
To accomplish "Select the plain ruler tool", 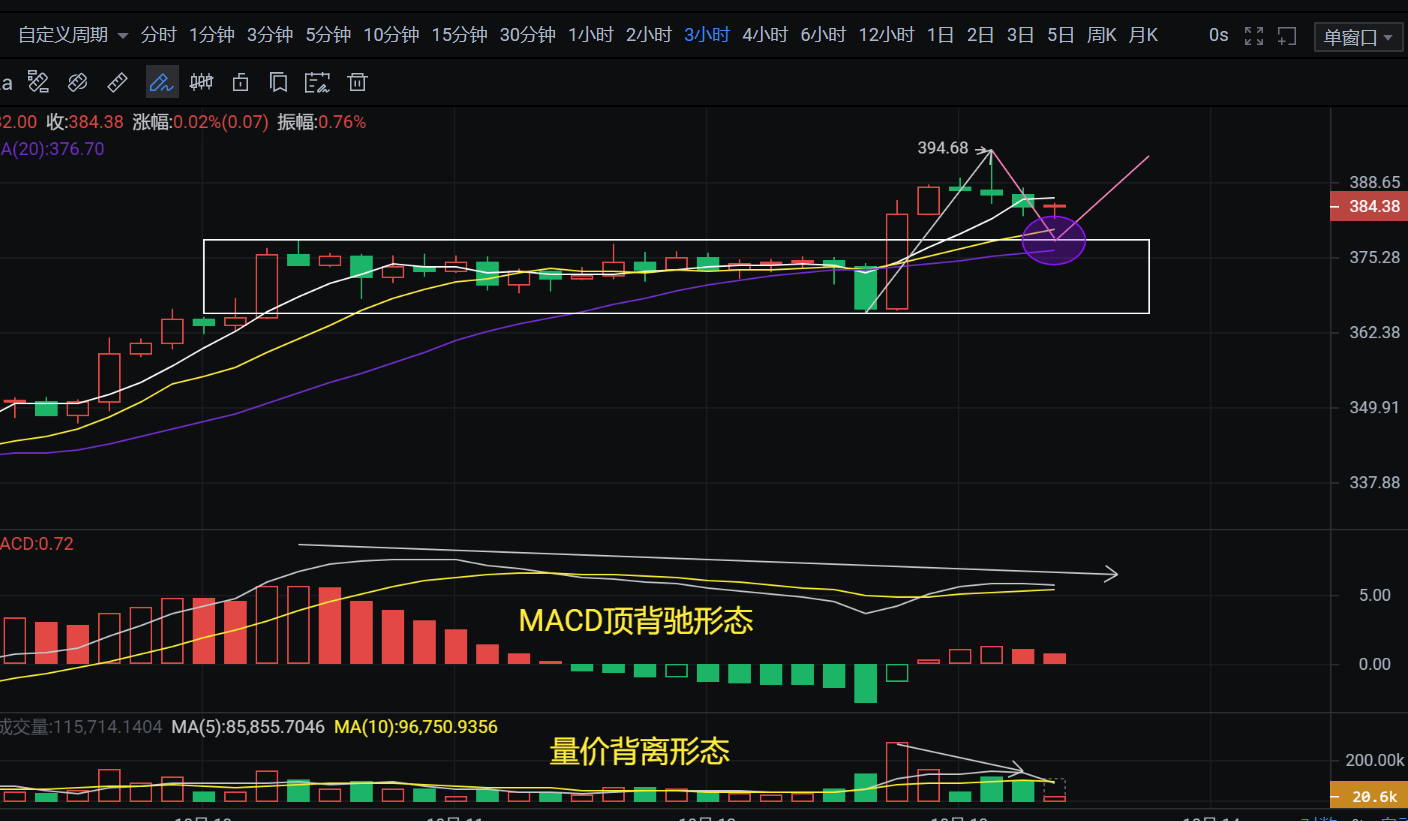I will [x=117, y=82].
